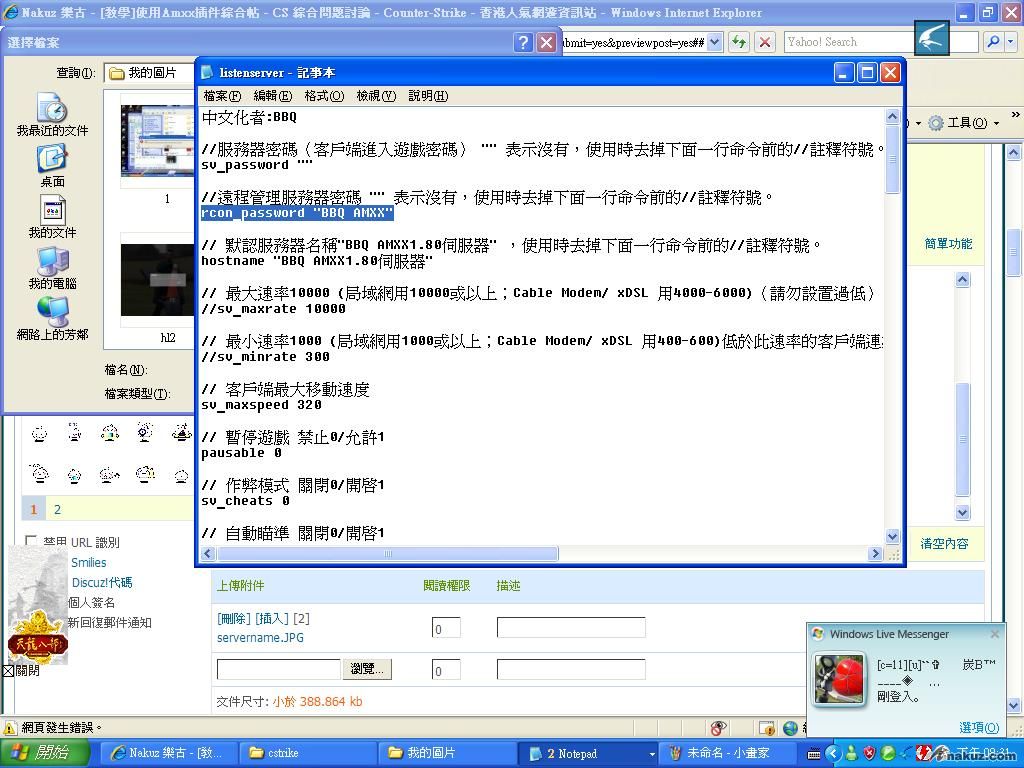This screenshot has height=768, width=1024.
Task: Click the IE refresh button
Action: (x=738, y=42)
